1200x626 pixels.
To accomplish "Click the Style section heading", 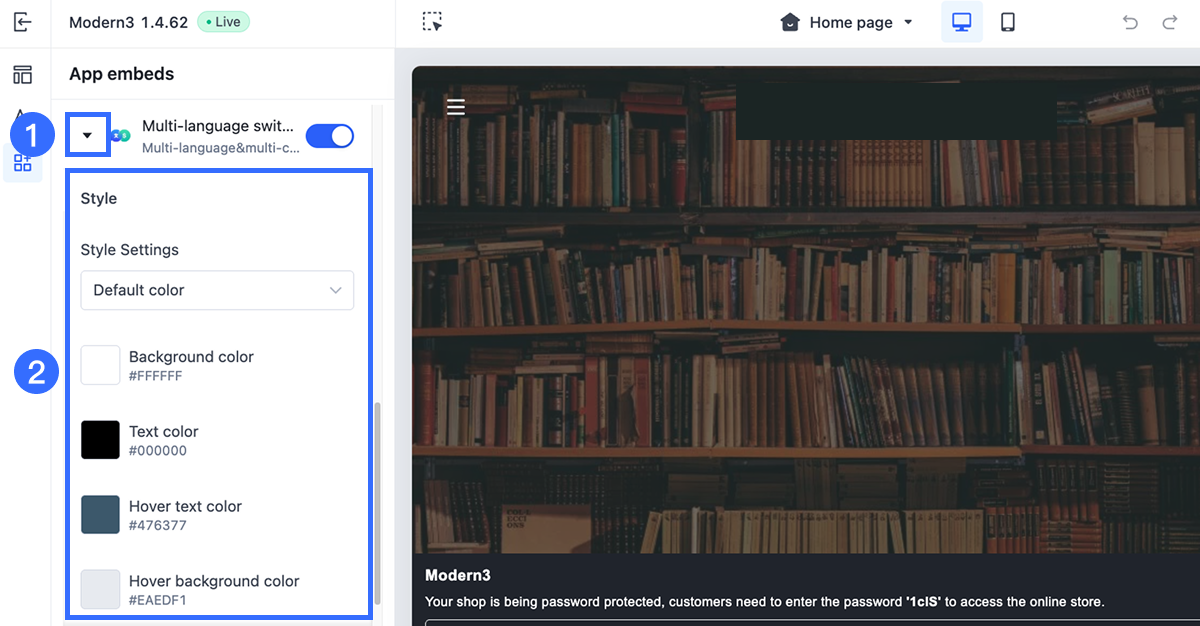I will click(x=99, y=198).
